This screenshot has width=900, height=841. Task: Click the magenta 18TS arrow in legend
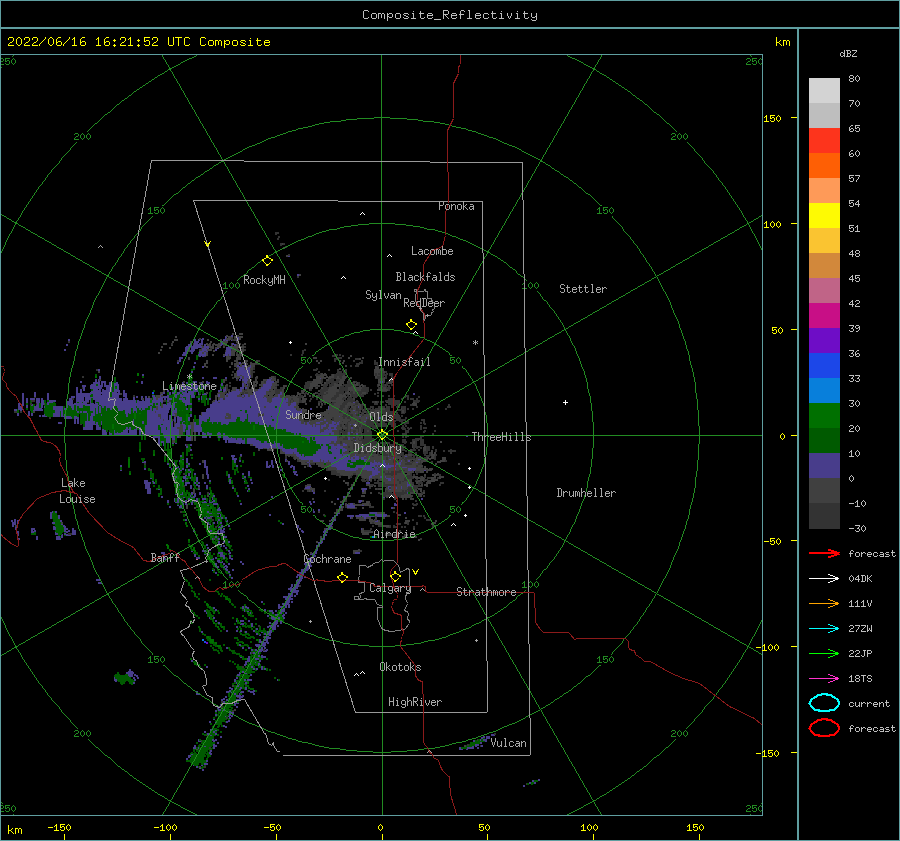point(824,679)
